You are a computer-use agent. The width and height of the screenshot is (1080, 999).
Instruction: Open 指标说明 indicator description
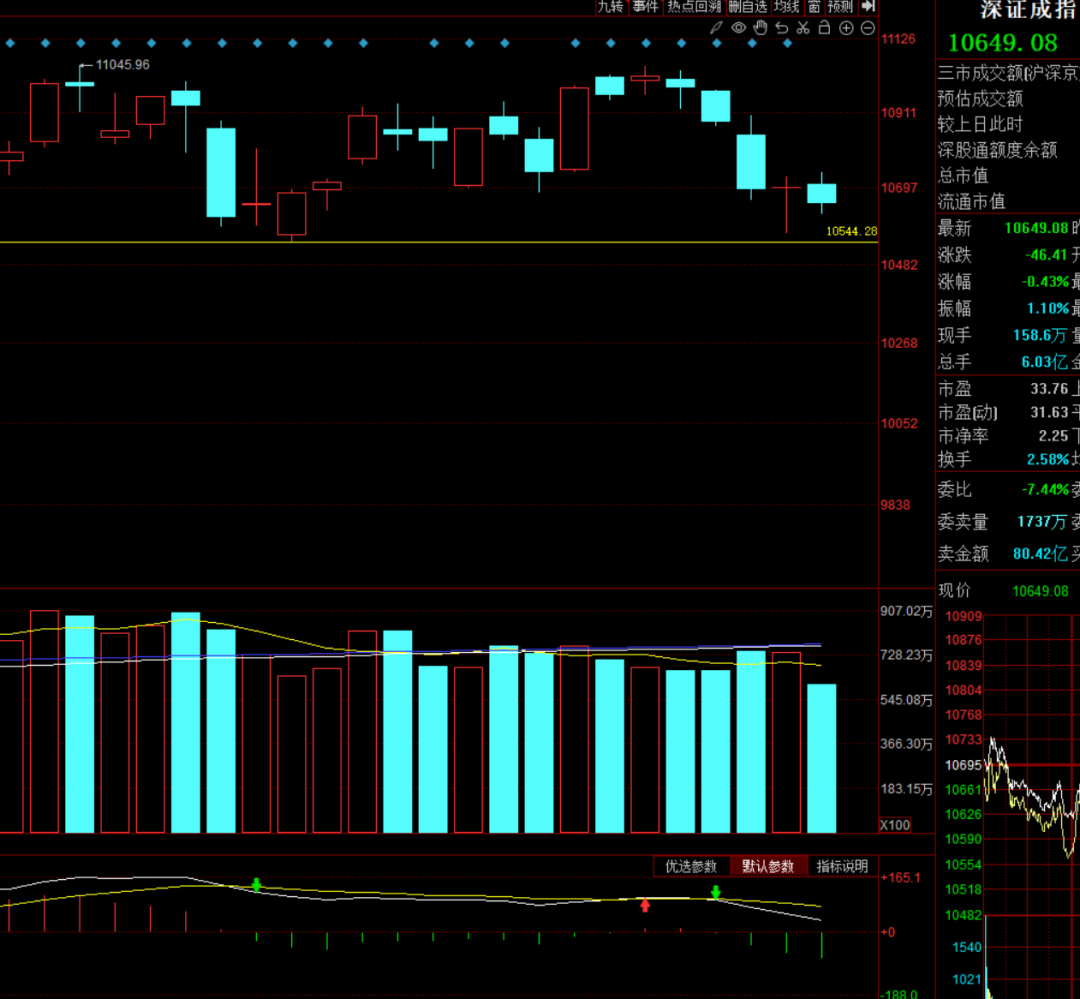(x=842, y=866)
